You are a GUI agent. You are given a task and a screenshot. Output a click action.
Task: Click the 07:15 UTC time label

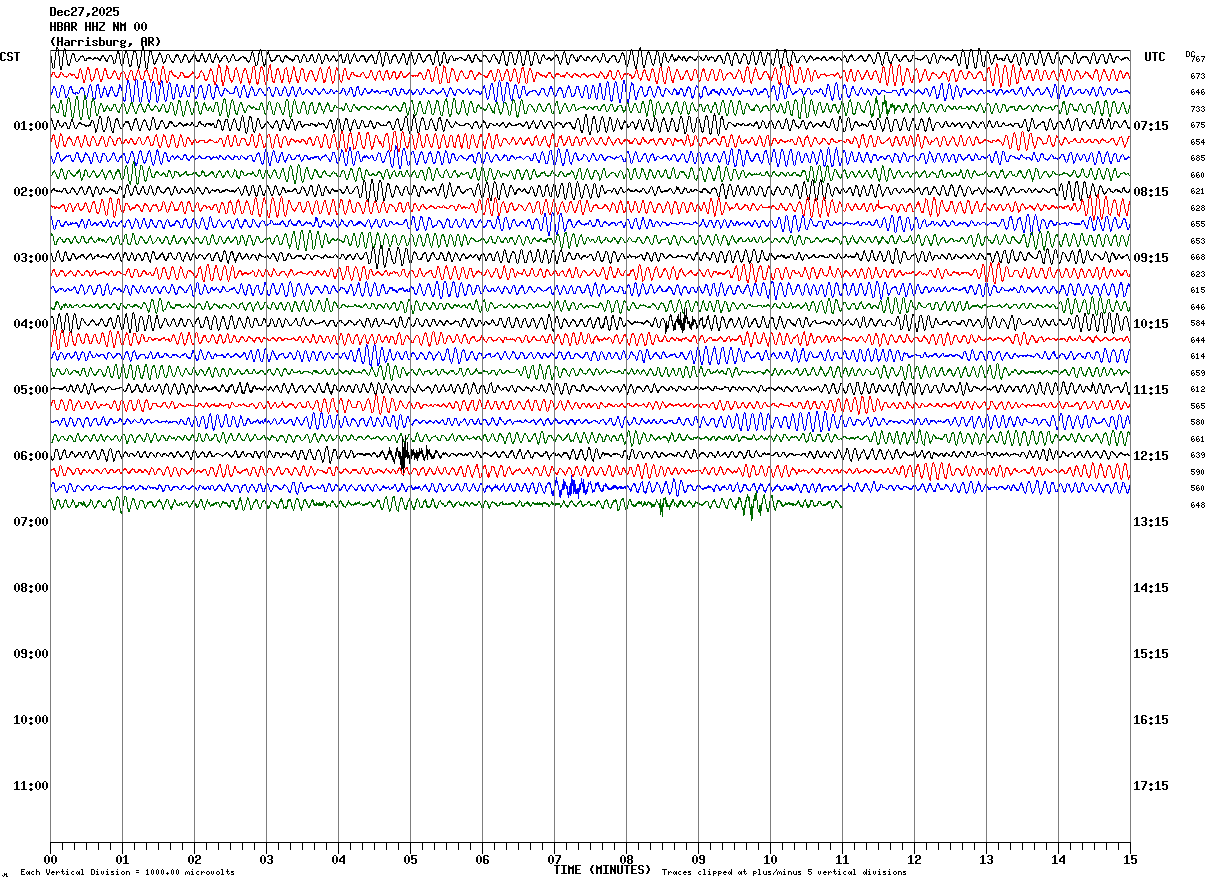1151,126
